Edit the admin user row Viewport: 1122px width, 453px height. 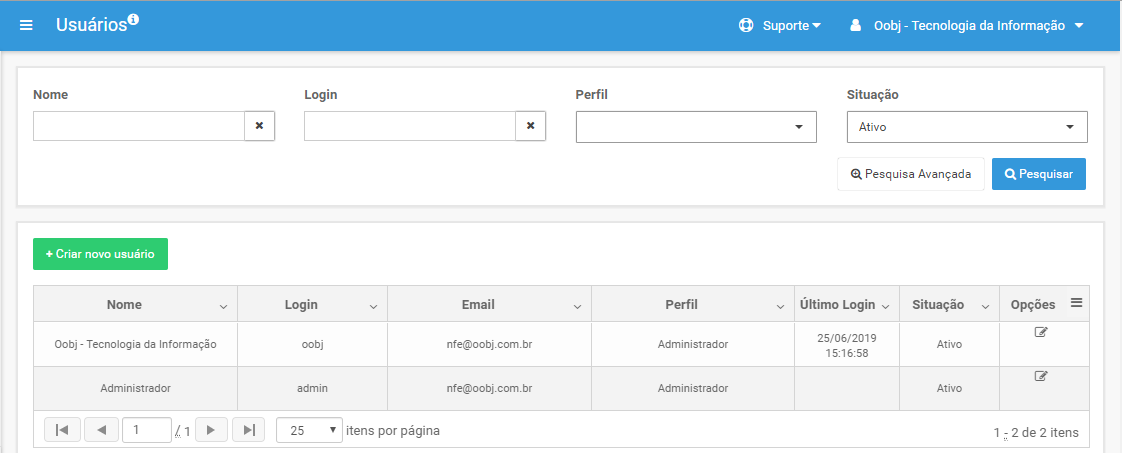pos(1041,376)
